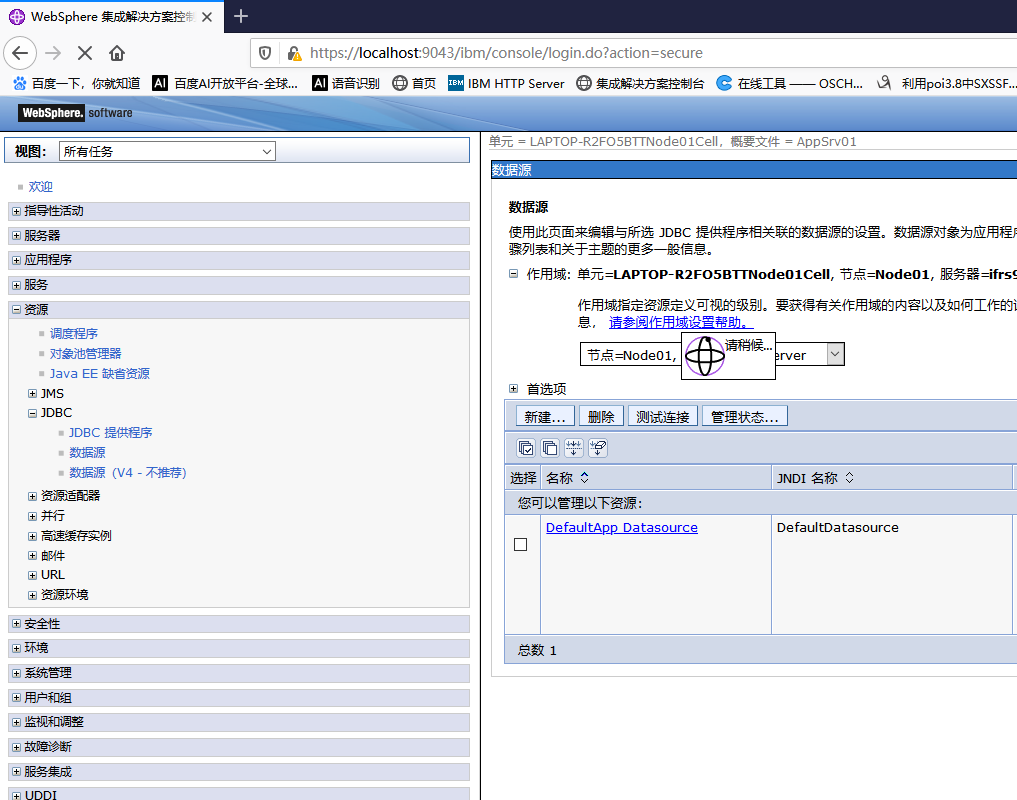
Task: Click the Clear Filter Value icon
Action: (x=598, y=448)
